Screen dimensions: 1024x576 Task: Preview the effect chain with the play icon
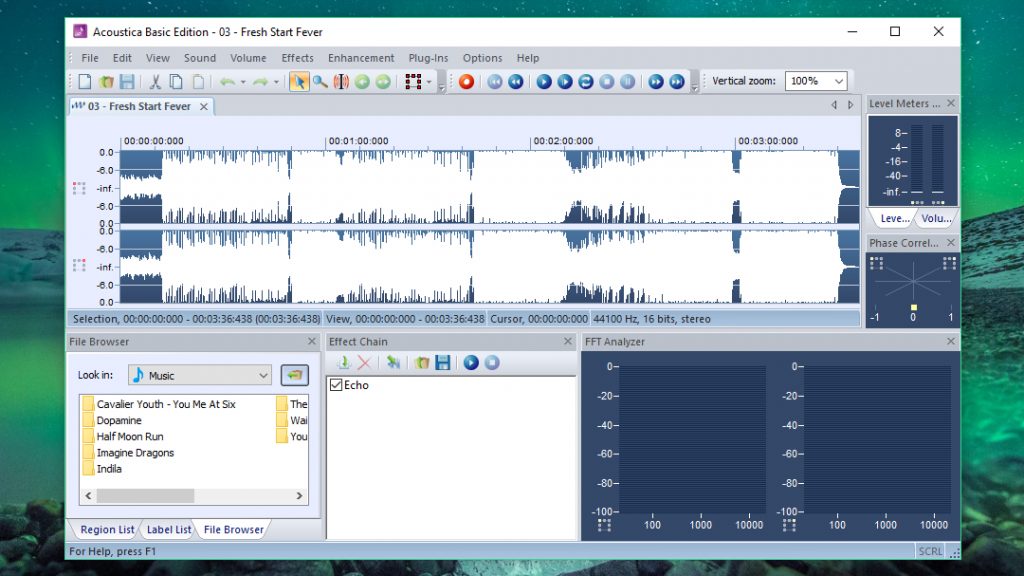[470, 362]
